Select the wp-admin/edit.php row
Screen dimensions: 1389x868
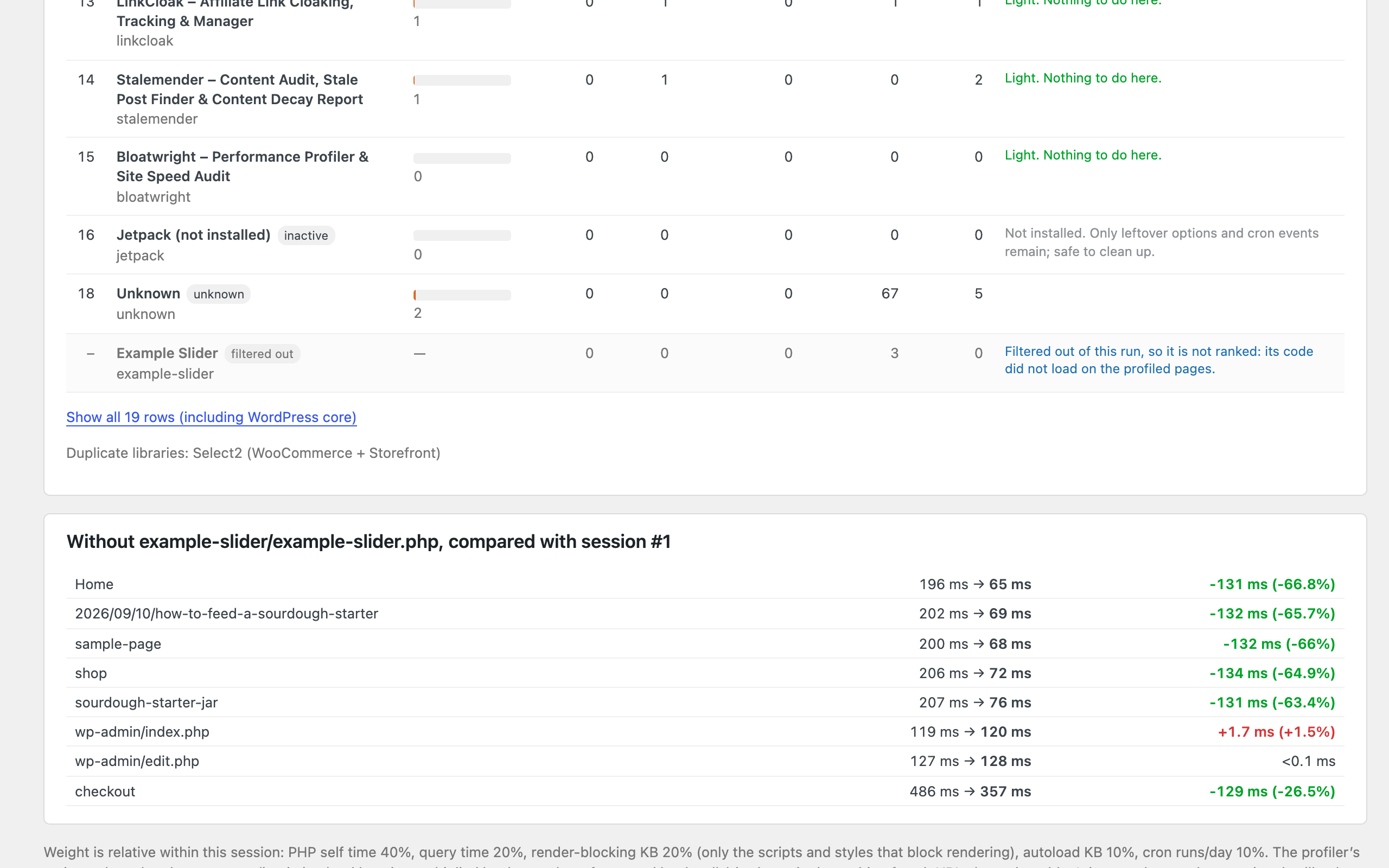pyautogui.click(x=705, y=761)
